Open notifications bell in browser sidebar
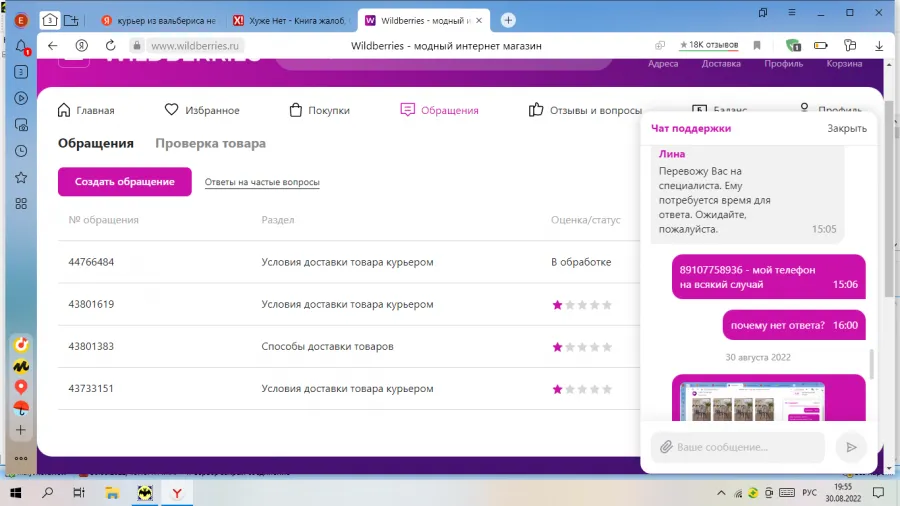 [x=21, y=46]
